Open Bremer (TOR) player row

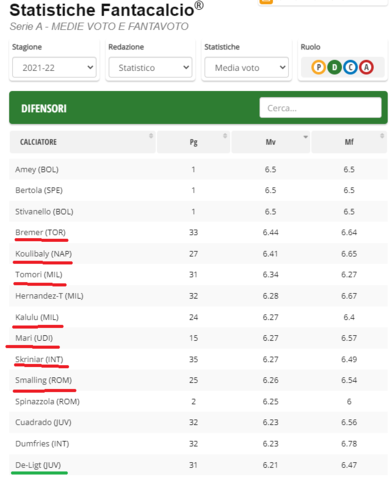[x=198, y=232]
